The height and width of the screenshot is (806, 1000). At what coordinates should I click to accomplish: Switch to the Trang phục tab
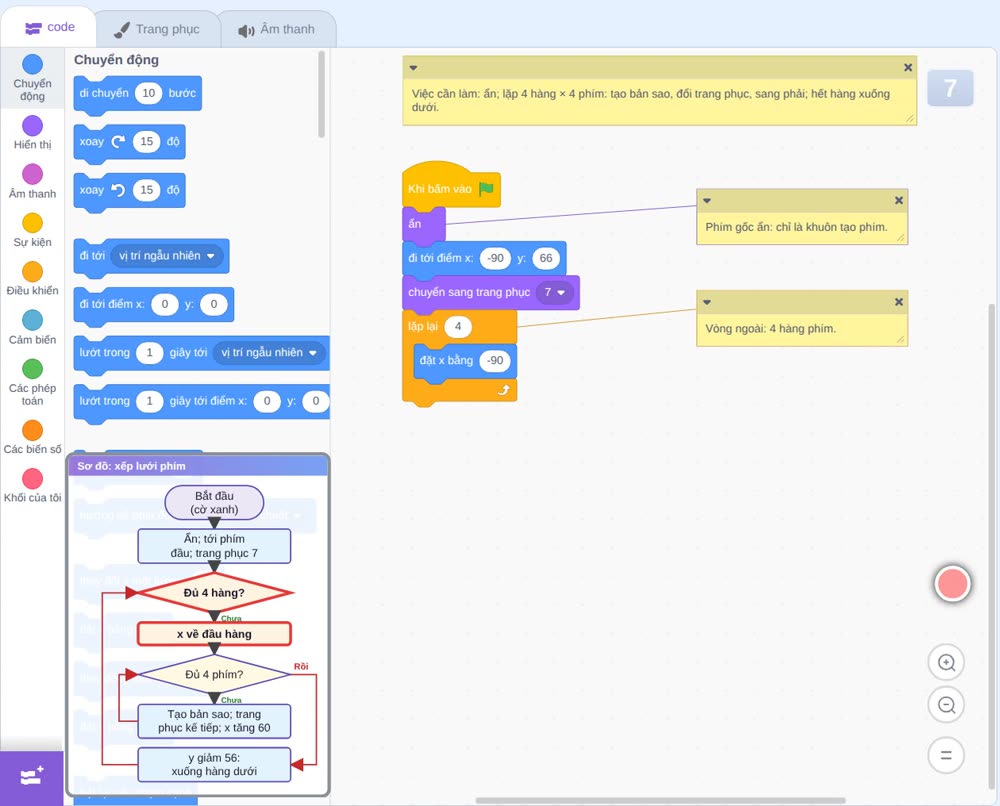click(x=157, y=29)
